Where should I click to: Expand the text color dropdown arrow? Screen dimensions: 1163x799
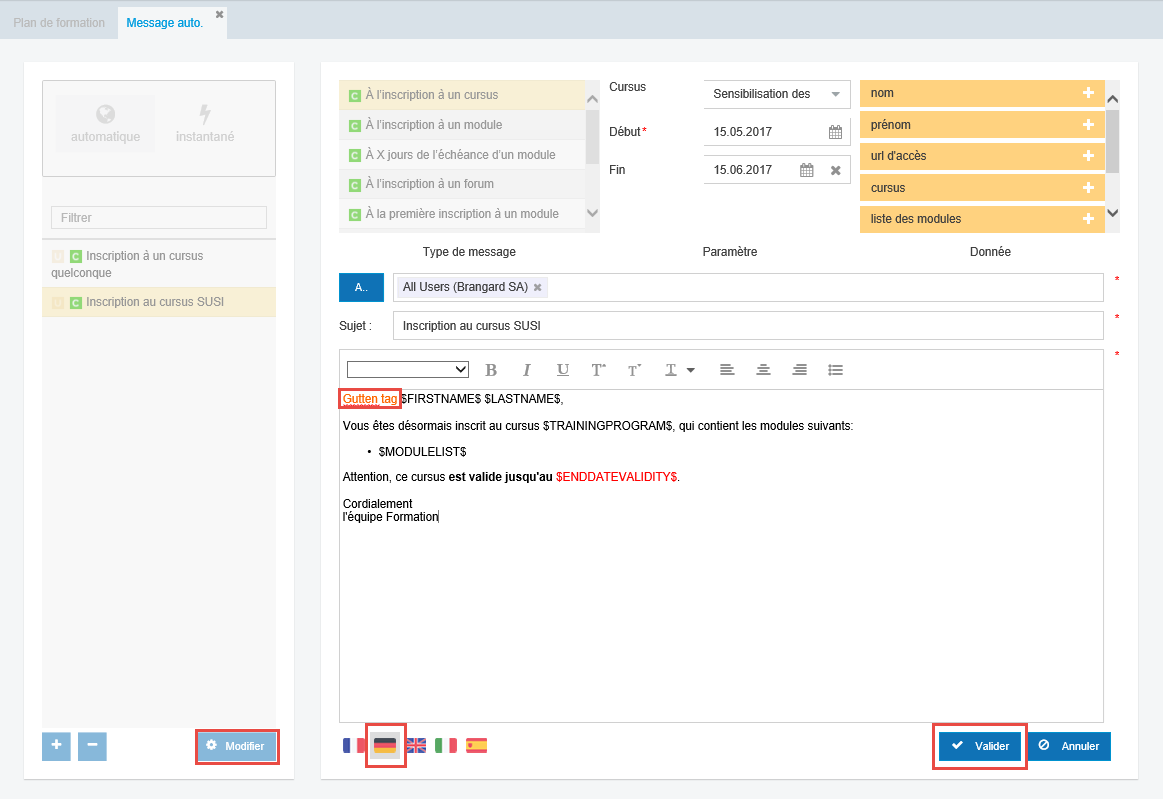690,370
